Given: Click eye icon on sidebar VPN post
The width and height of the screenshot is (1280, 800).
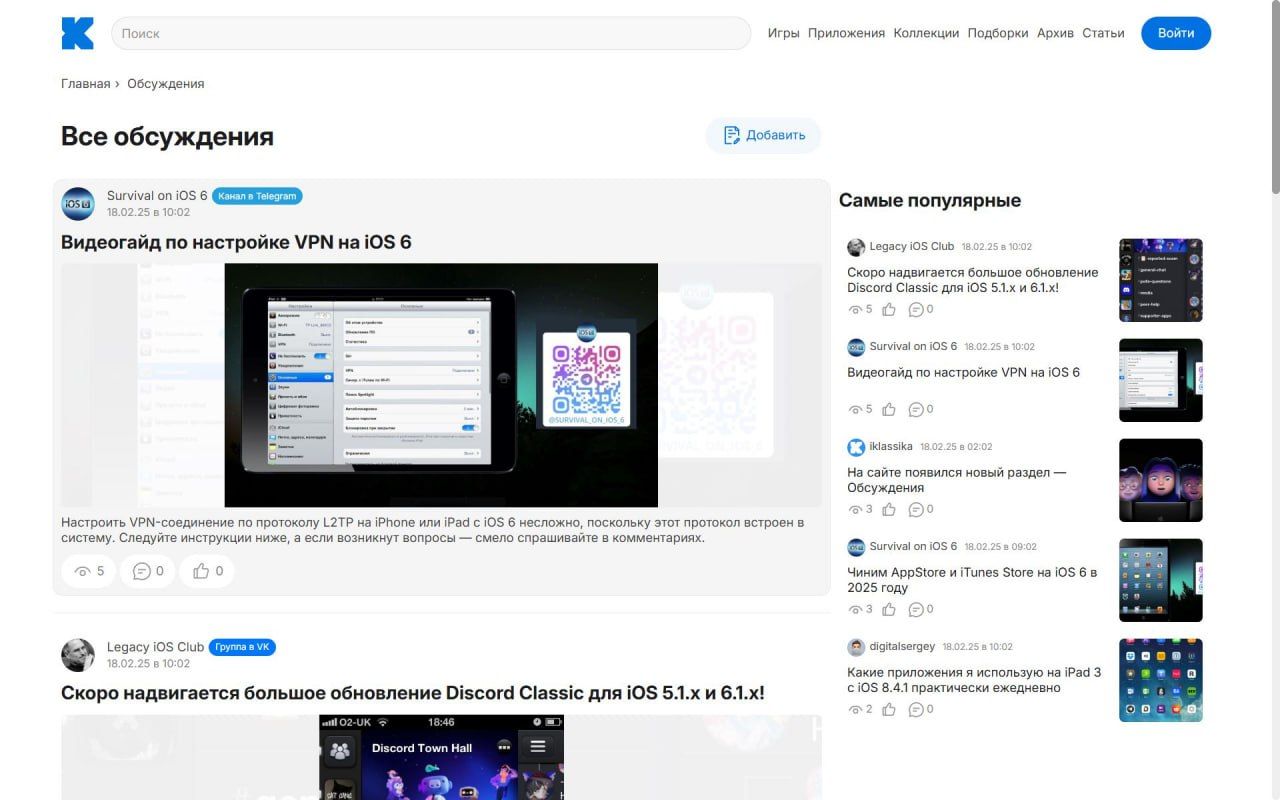Looking at the screenshot, I should click(x=855, y=410).
